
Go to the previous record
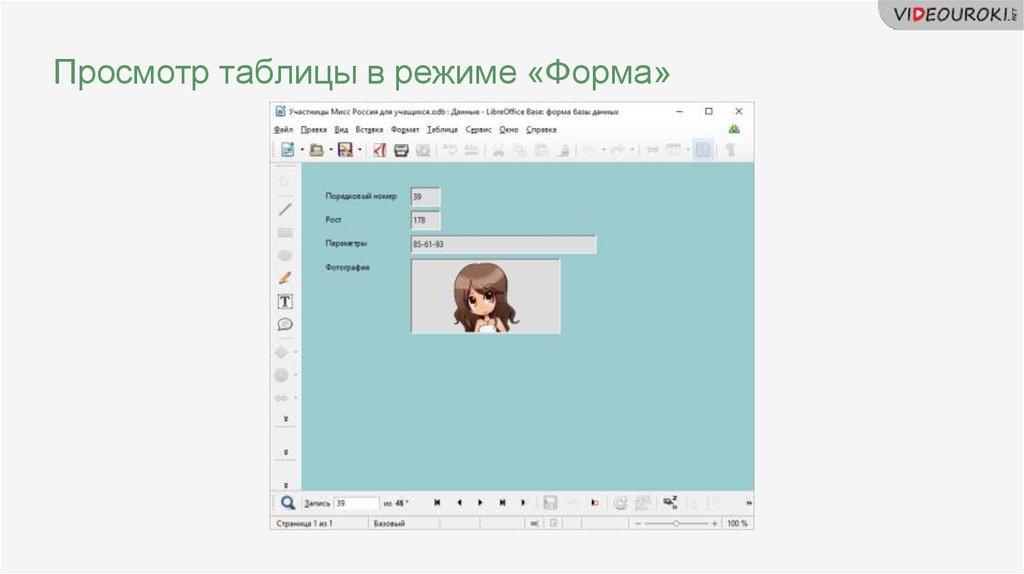pos(459,503)
